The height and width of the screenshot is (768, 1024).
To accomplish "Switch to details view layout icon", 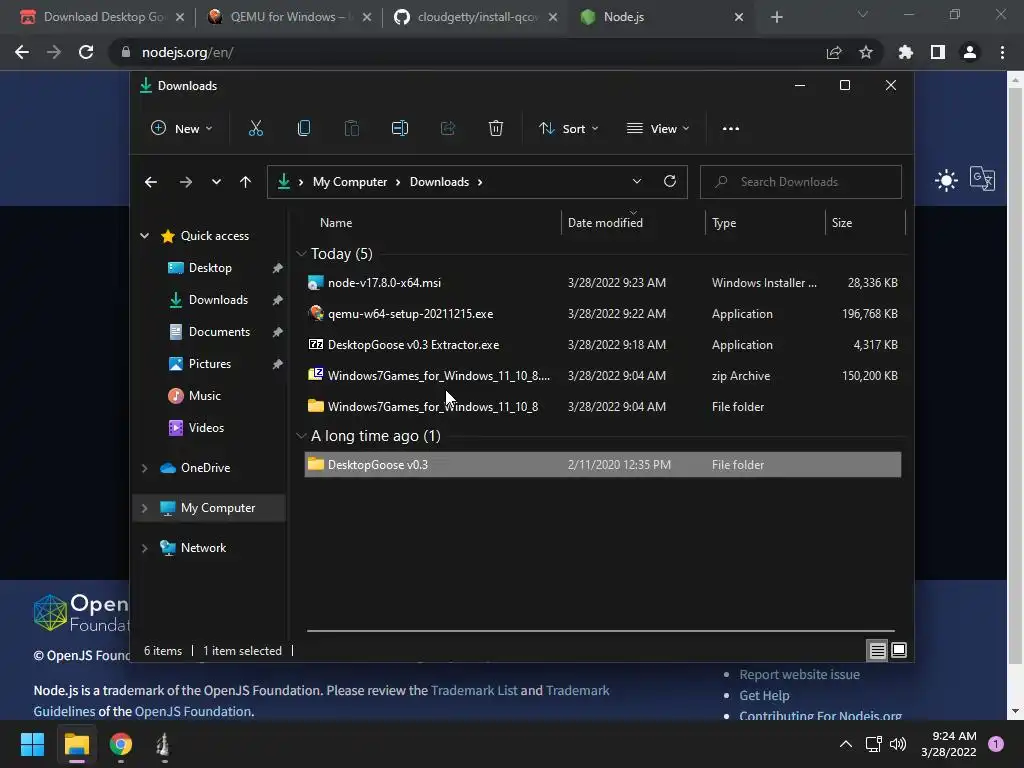I will (x=877, y=650).
